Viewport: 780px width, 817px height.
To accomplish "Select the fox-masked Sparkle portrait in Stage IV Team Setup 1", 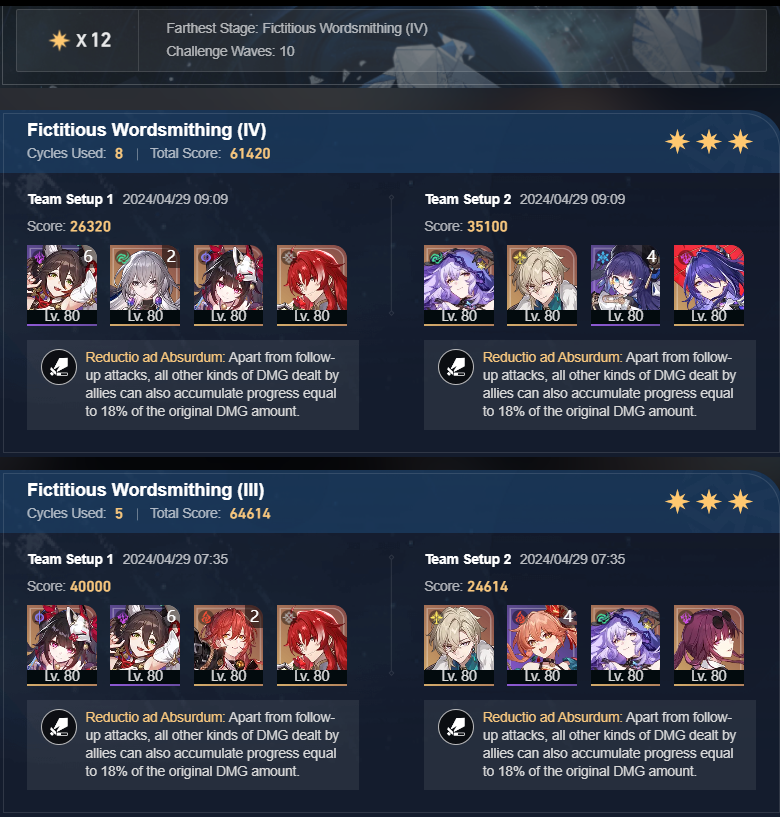I will (x=228, y=285).
